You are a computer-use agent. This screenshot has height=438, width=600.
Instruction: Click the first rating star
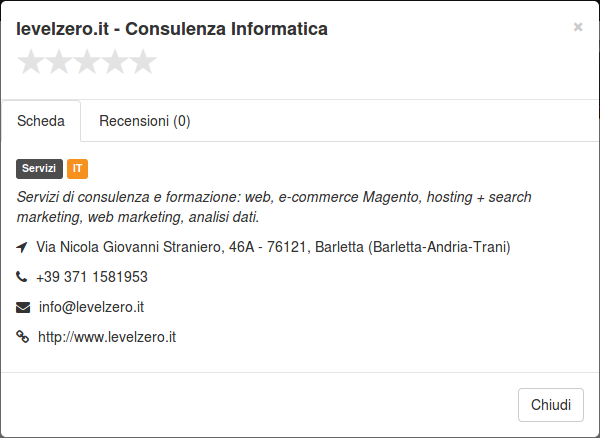click(31, 62)
